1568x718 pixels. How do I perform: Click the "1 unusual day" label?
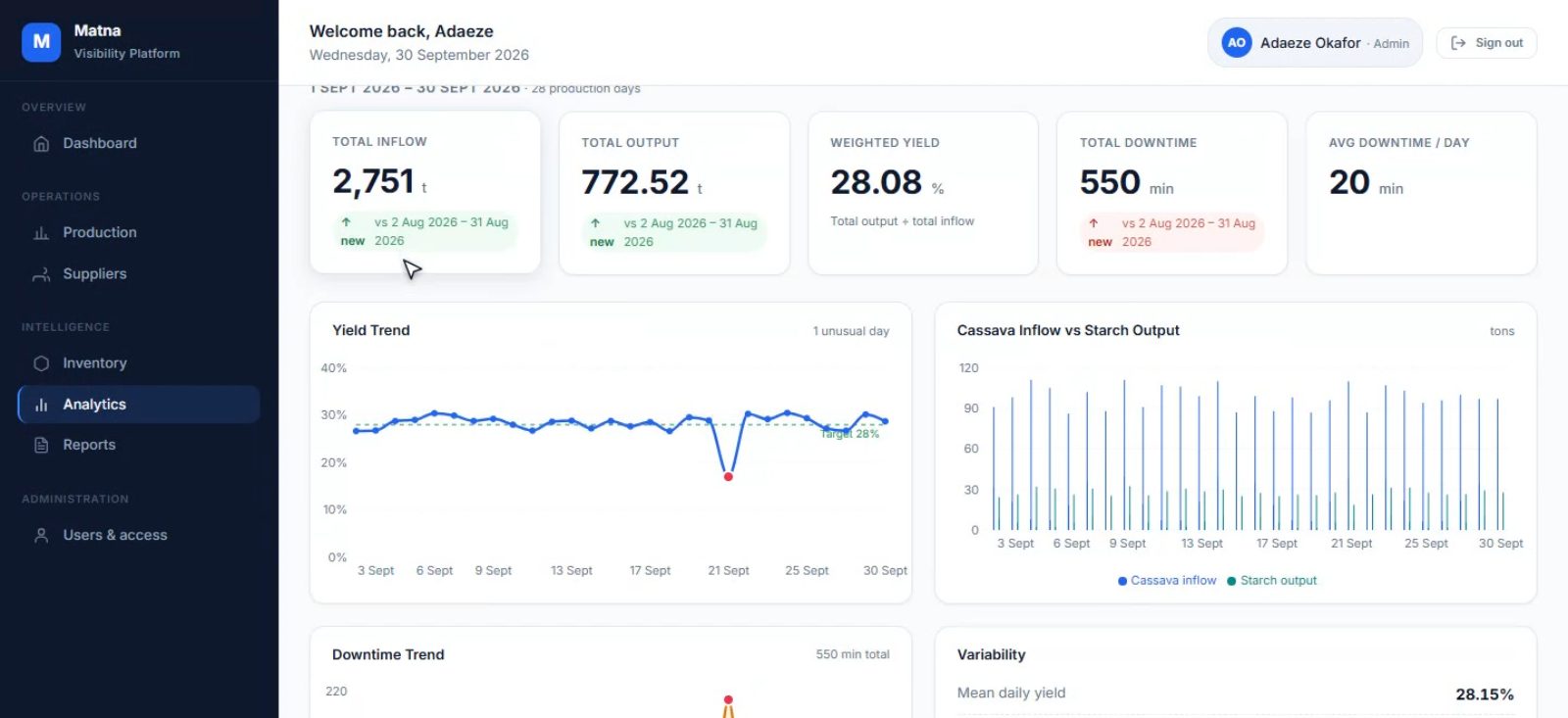851,331
